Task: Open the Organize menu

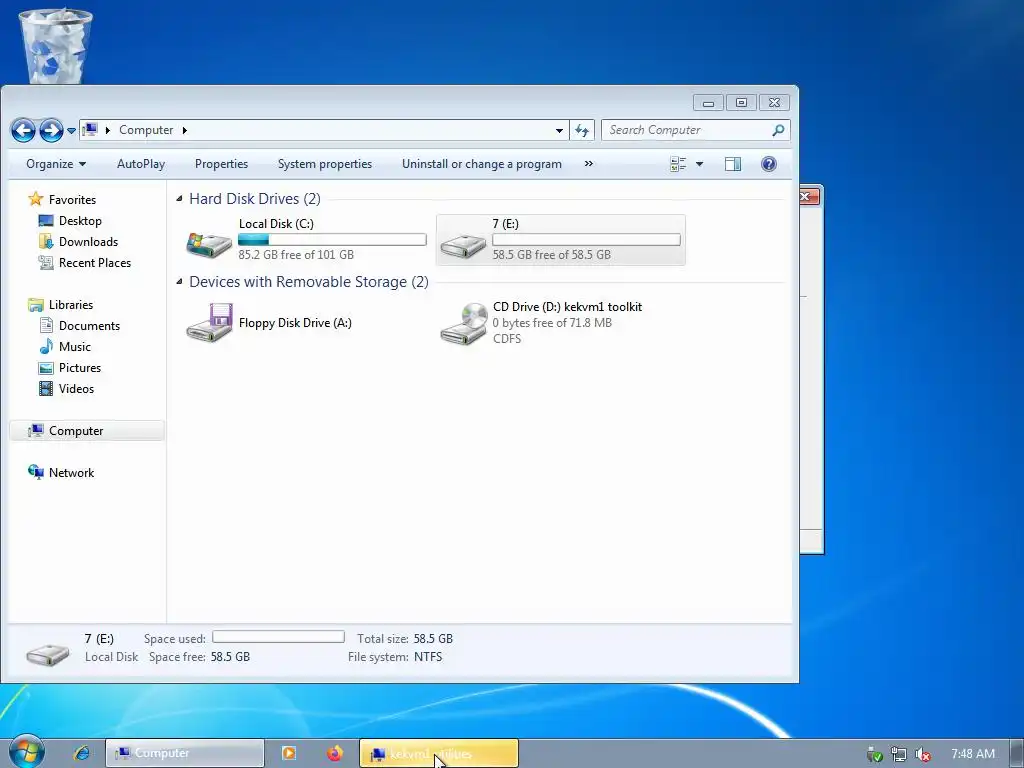Action: pos(56,164)
